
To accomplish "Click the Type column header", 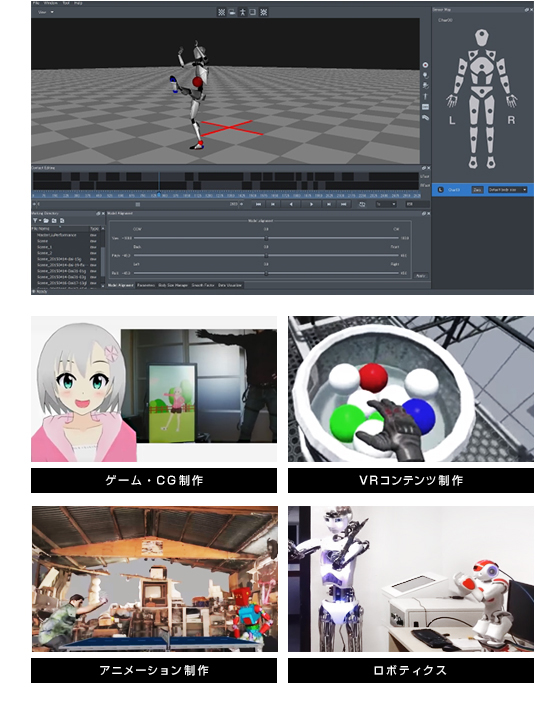I will pos(94,228).
